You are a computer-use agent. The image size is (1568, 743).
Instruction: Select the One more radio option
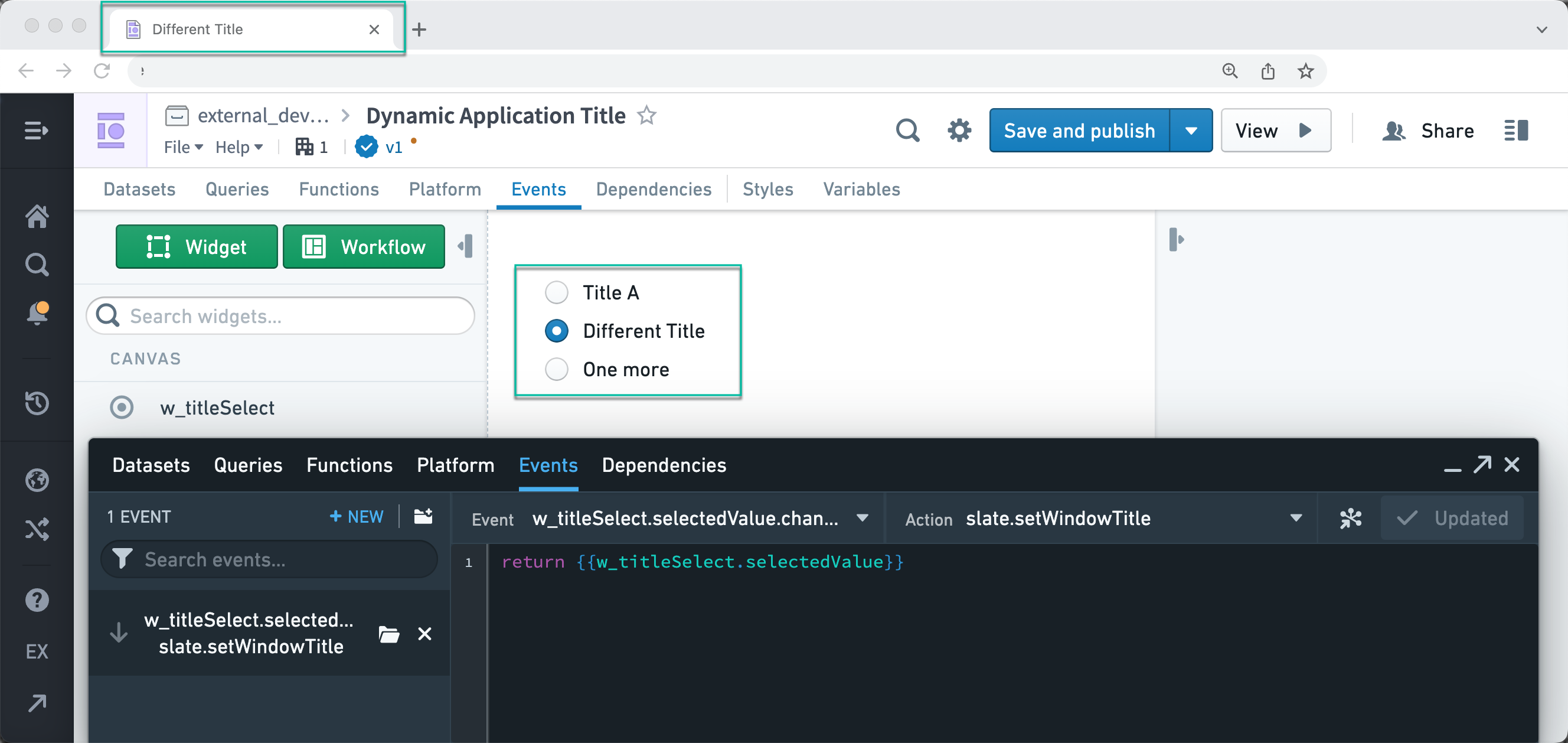[x=556, y=369]
